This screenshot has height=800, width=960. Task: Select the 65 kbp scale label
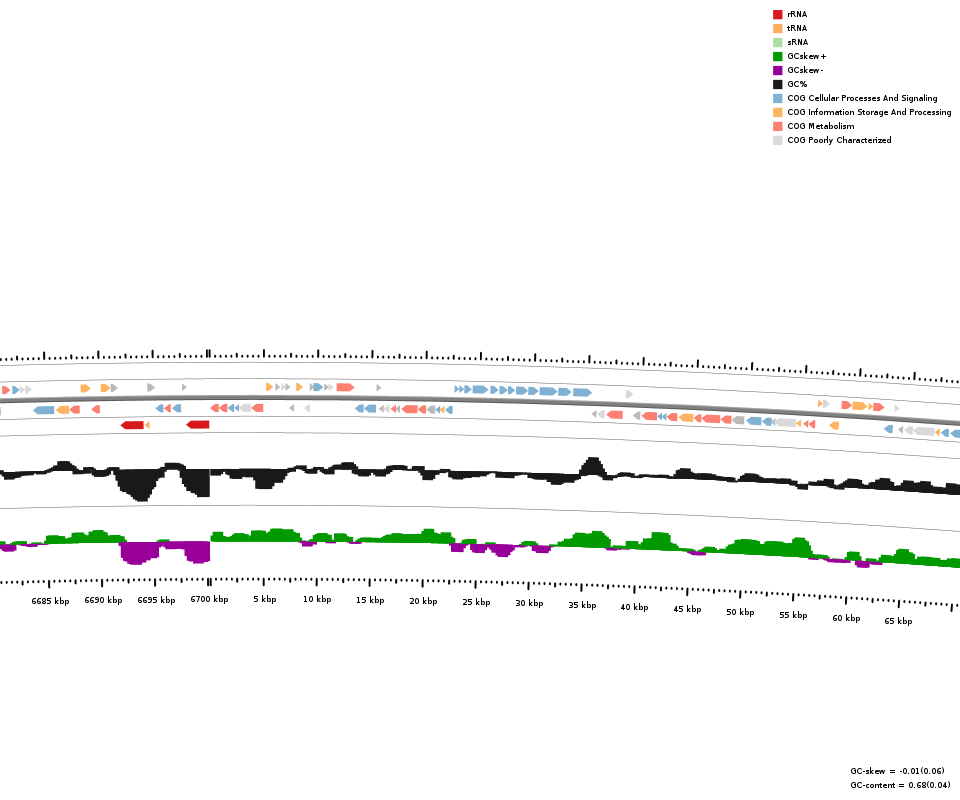pos(898,621)
